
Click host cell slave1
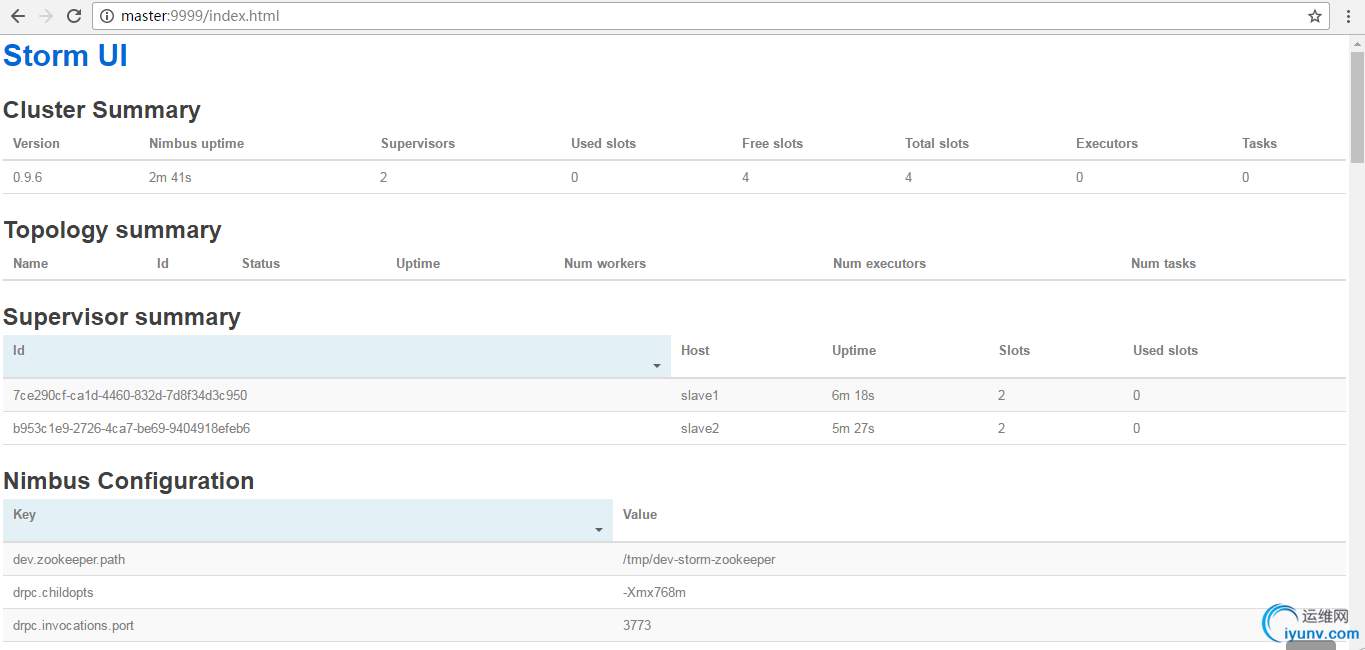click(700, 395)
